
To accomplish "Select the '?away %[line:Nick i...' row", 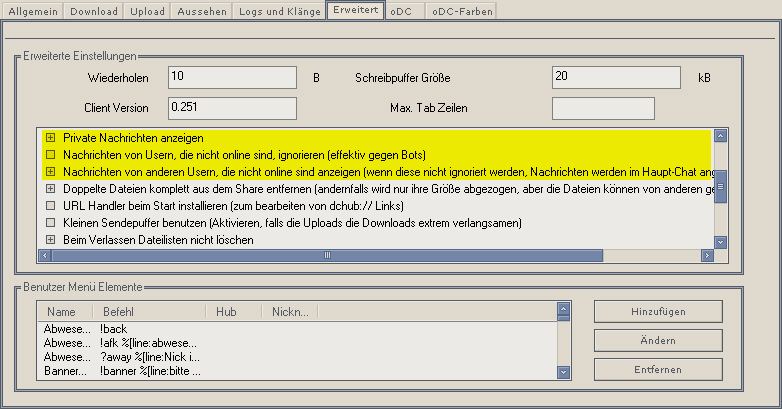I will pos(297,357).
